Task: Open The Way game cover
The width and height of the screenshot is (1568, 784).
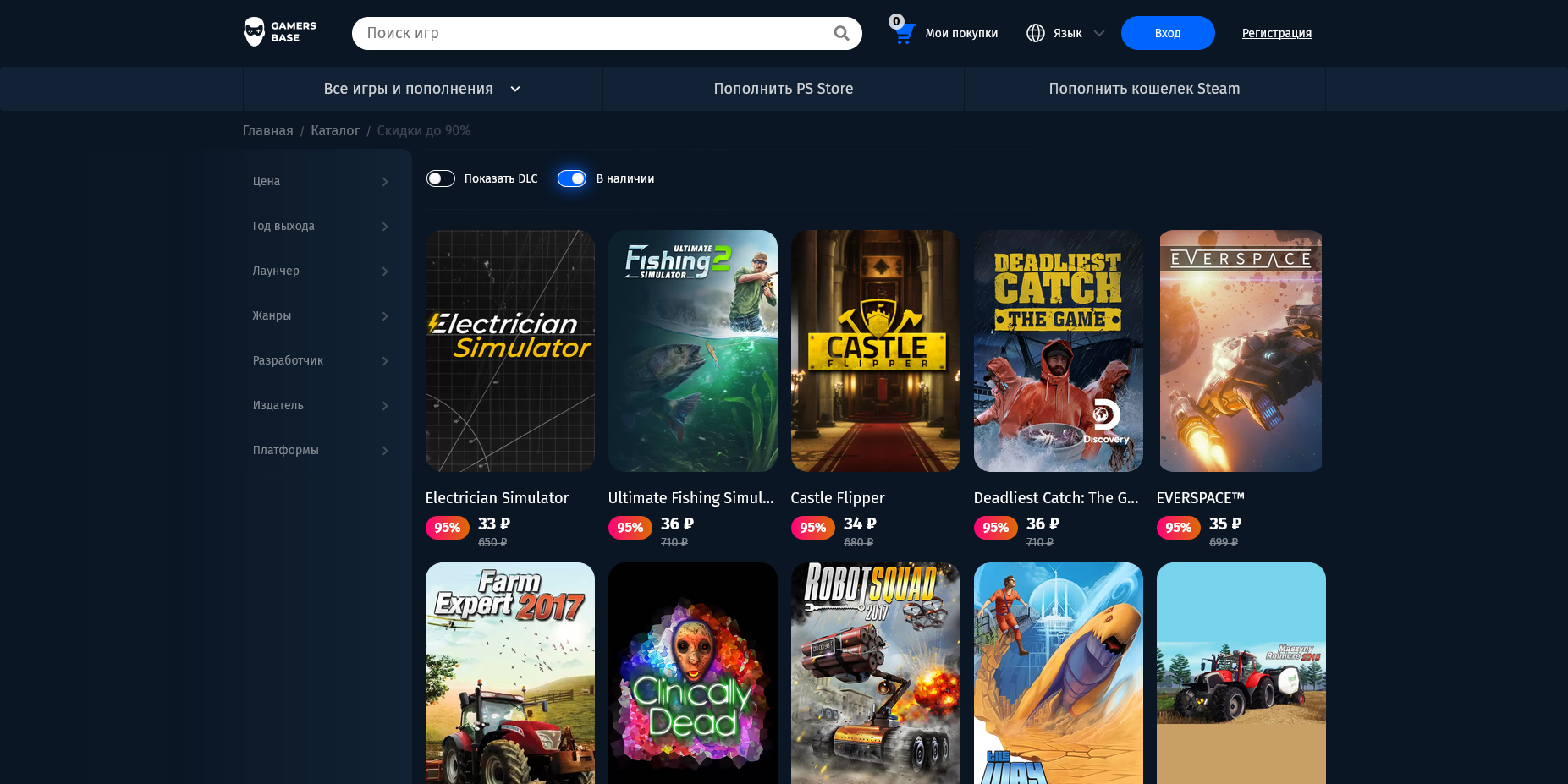Action: coord(1059,673)
